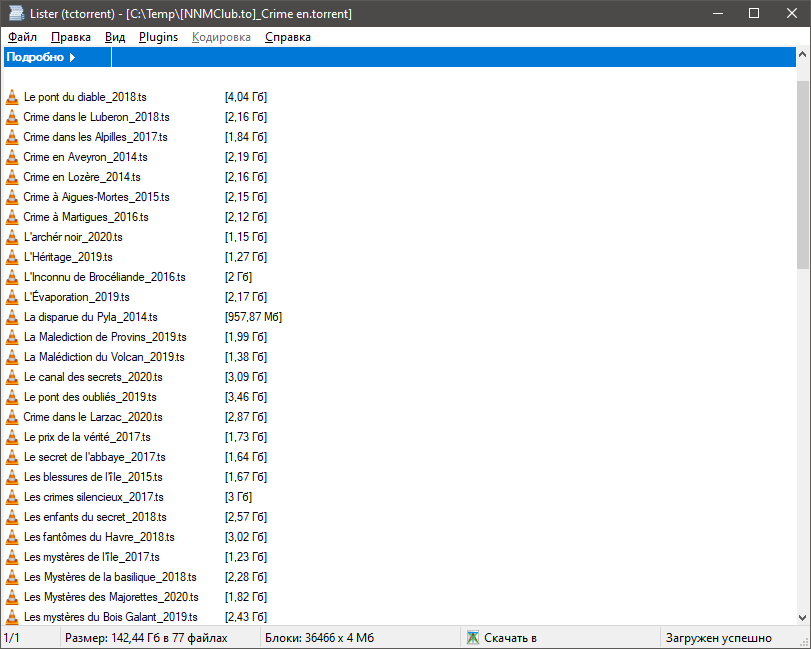Click VLC icon beside Le canal des secrets_2020.ts
811x649 pixels.
[12, 377]
